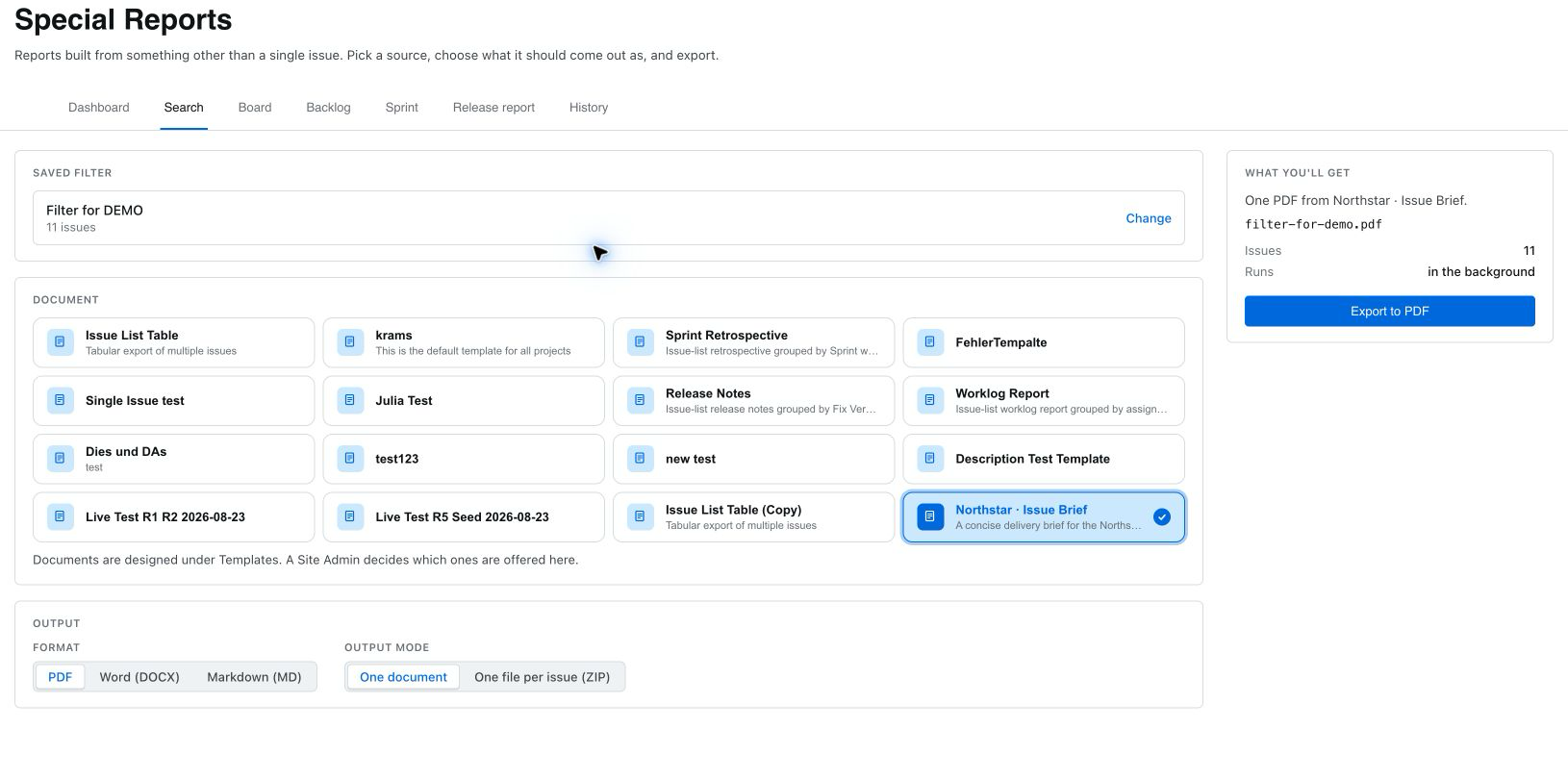Screen dimensions: 1568x779
Task: Select Markdown (MD) output format
Action: [254, 677]
